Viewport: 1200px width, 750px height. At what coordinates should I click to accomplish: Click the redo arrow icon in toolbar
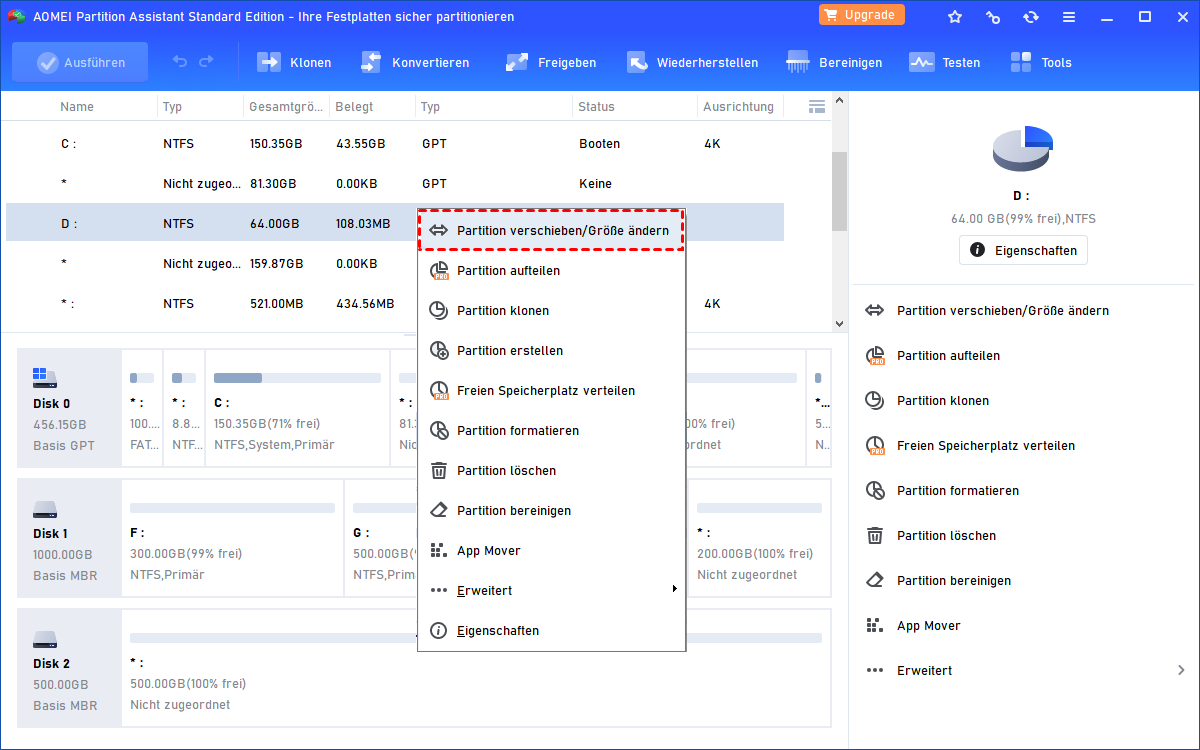click(206, 62)
